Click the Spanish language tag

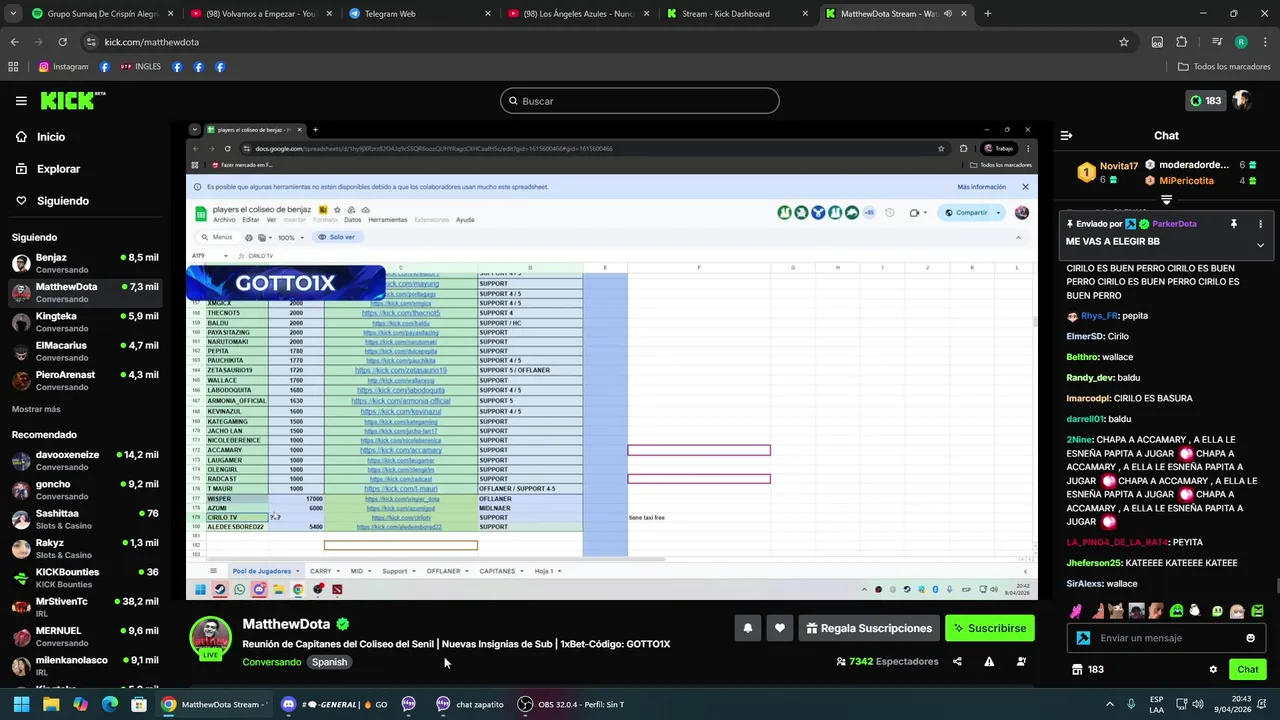(x=329, y=662)
